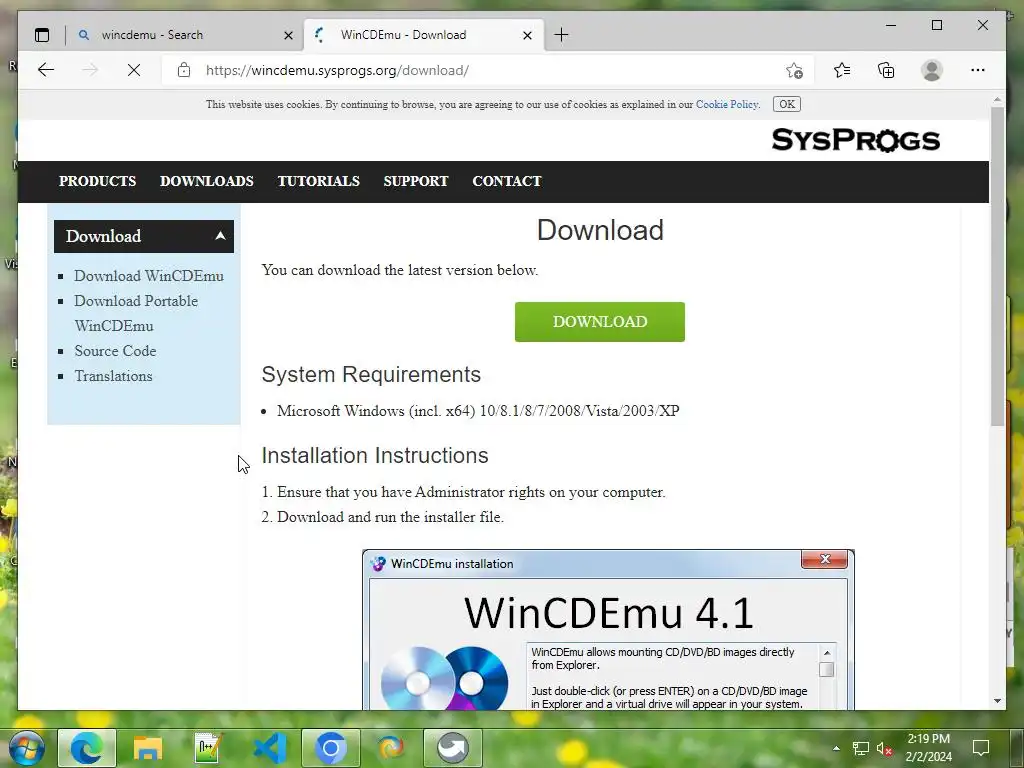Viewport: 1024px width, 768px height.
Task: Open the Download Portable WinCDEmu link
Action: 136,313
